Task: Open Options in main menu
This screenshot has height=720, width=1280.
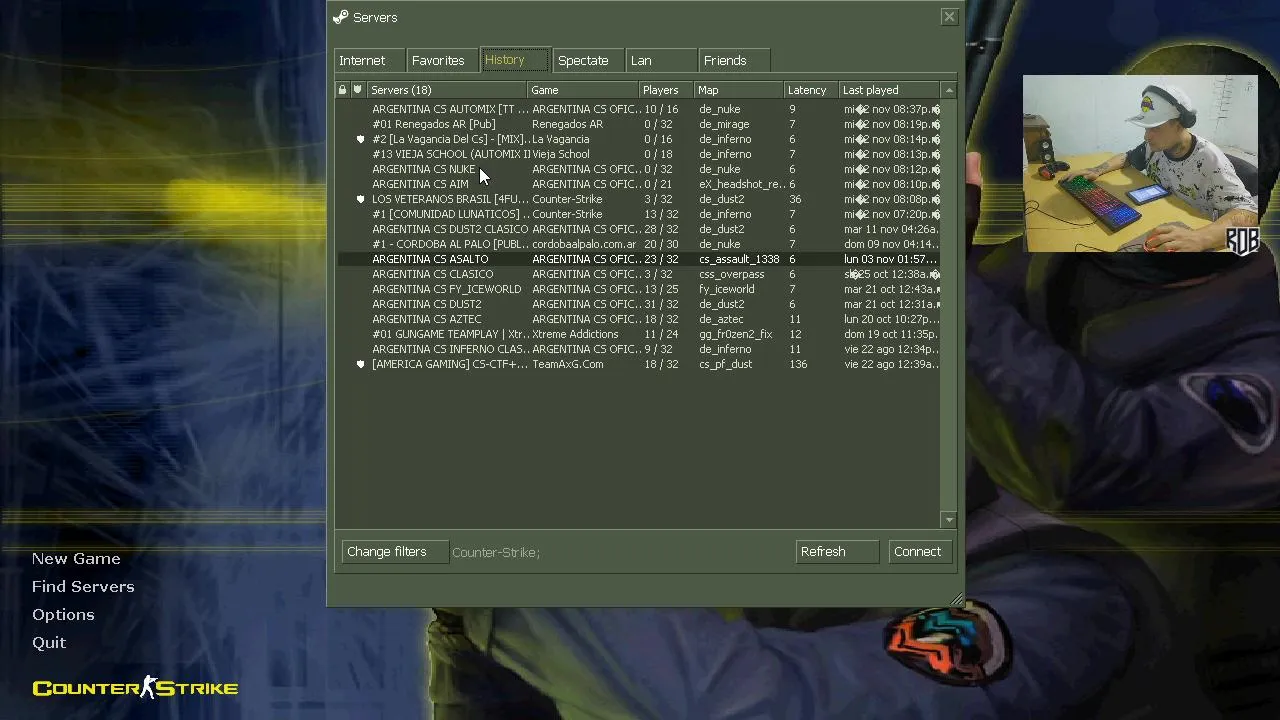Action: 63,615
